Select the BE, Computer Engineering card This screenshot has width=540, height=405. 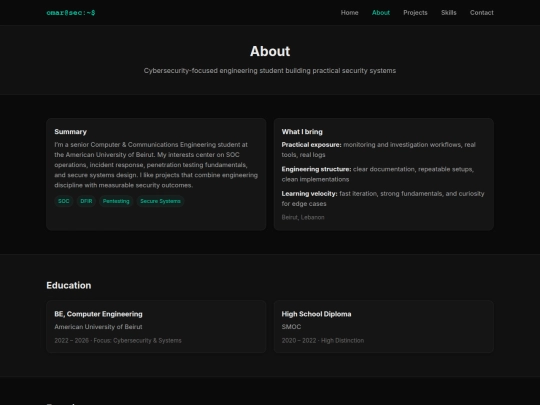pos(156,326)
